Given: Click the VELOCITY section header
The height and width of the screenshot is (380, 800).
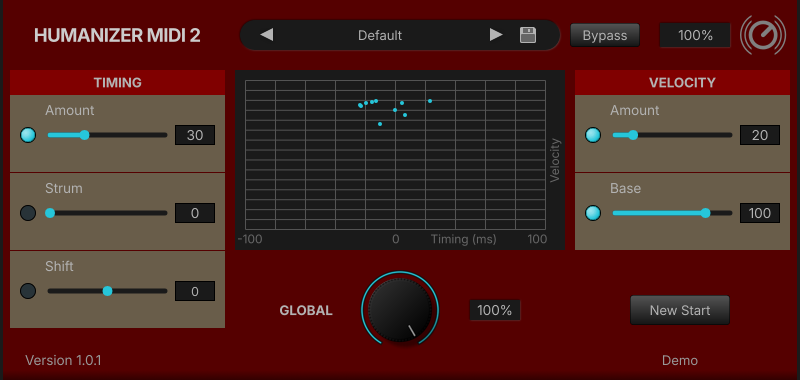Looking at the screenshot, I should tap(682, 83).
